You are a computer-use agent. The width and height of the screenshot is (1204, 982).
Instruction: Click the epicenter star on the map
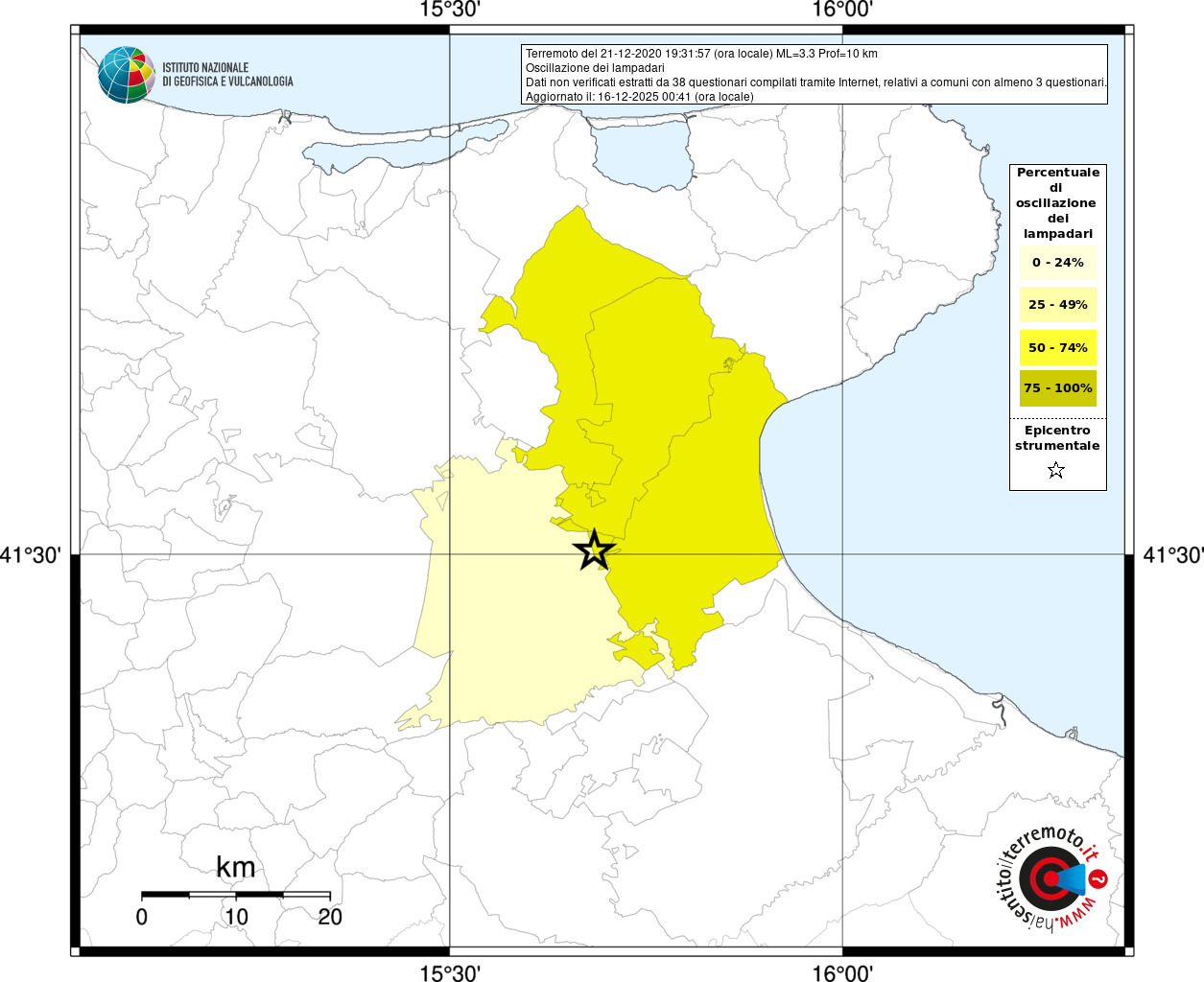click(594, 550)
